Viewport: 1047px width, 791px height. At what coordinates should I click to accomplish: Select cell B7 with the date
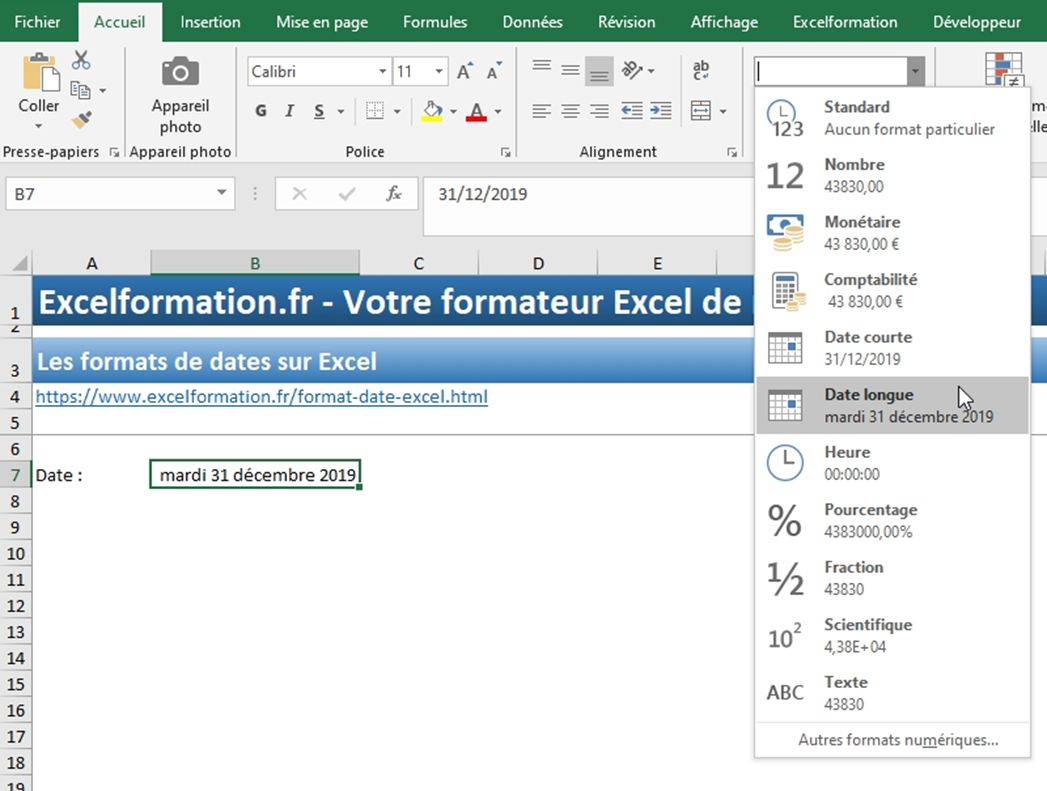(x=255, y=475)
